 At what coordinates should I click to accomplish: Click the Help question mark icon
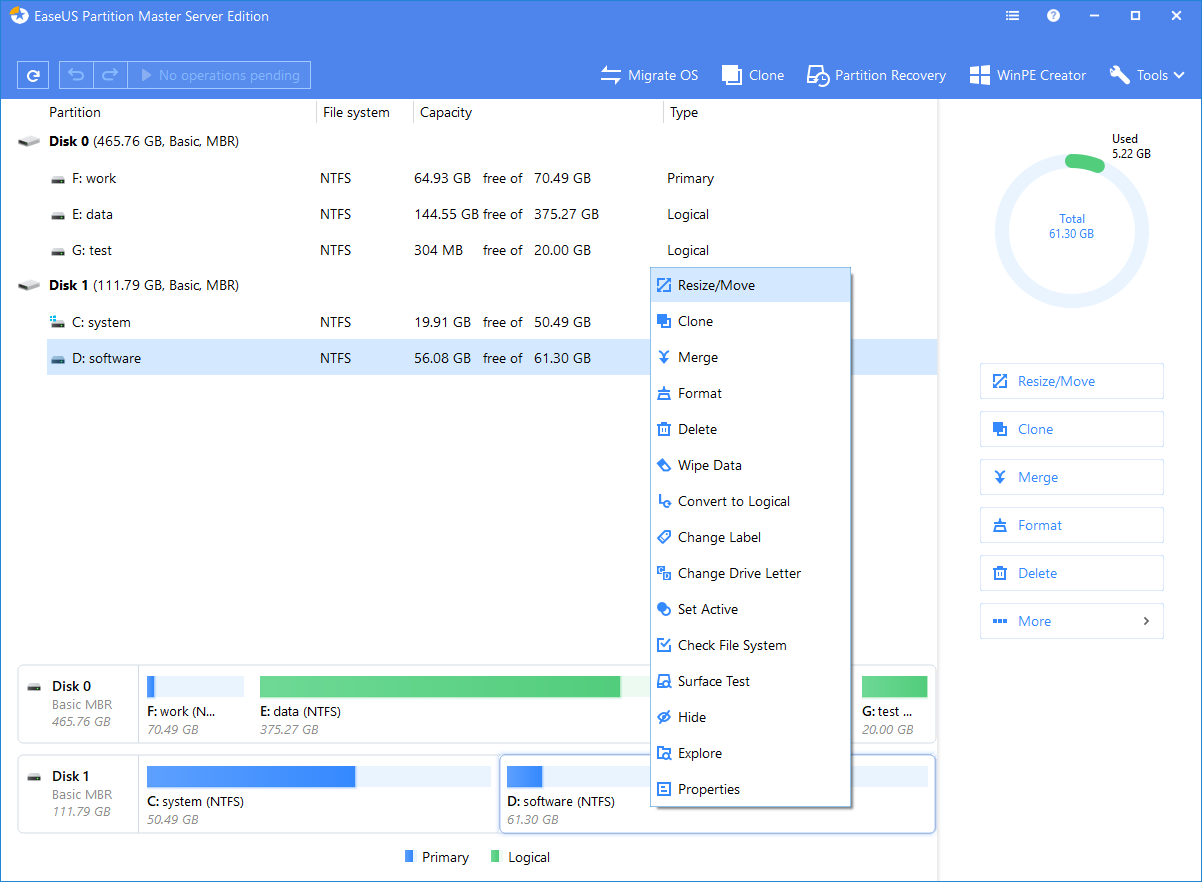tap(1053, 15)
